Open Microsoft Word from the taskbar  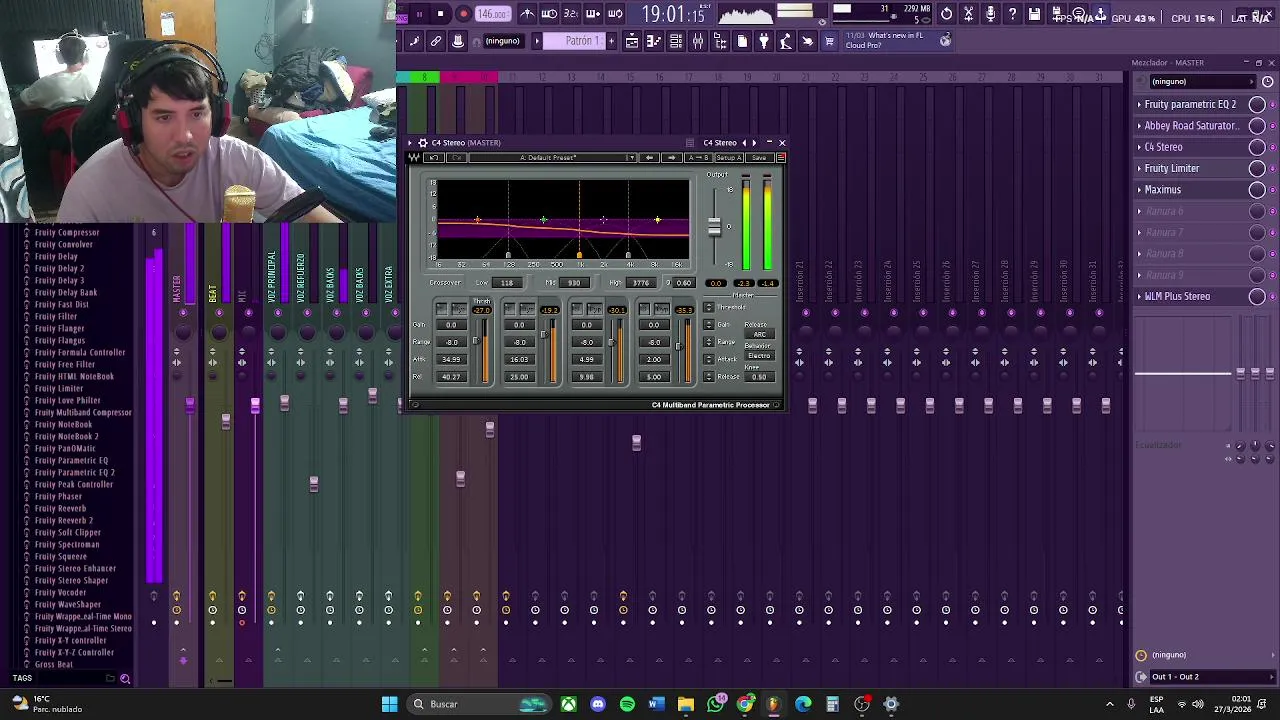tap(656, 704)
